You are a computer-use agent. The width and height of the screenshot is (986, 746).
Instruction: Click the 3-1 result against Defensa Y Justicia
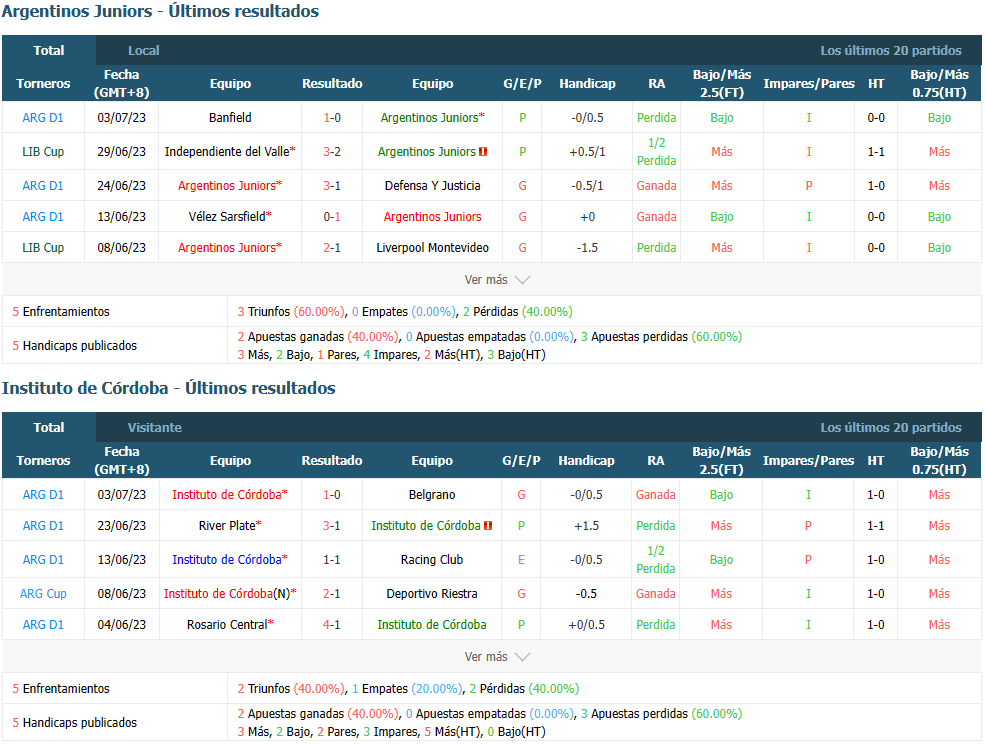(332, 186)
